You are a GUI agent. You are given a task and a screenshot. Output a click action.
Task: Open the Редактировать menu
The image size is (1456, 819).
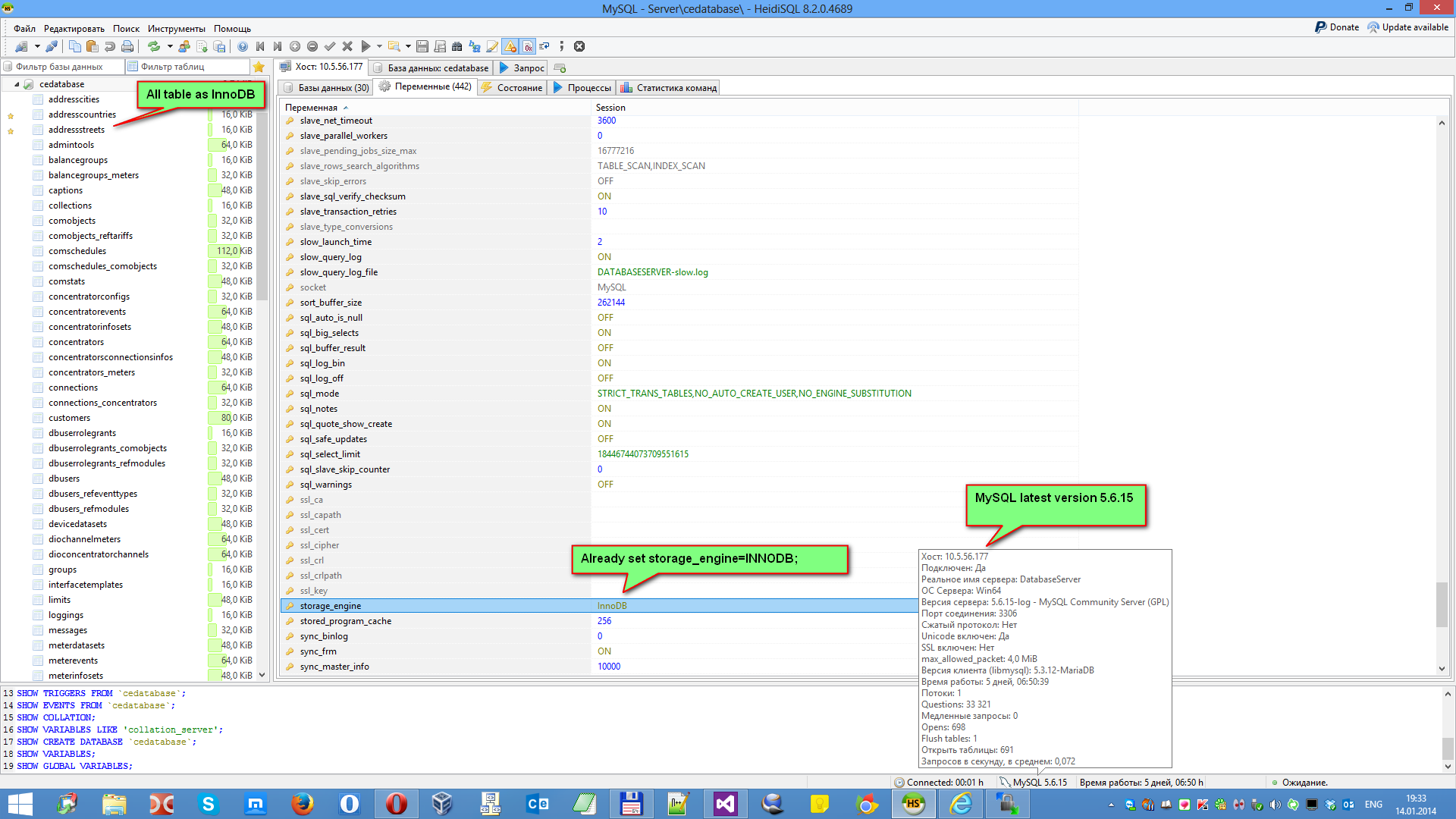click(x=74, y=28)
